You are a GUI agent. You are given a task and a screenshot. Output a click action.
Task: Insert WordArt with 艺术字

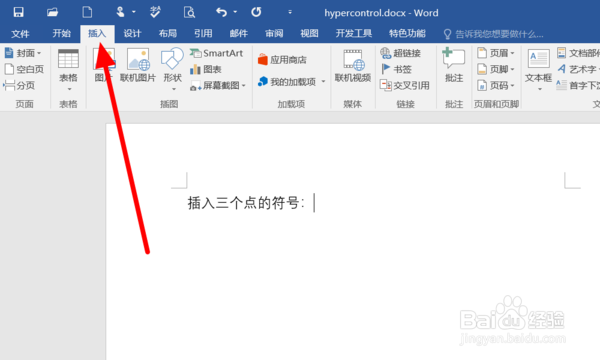[578, 69]
